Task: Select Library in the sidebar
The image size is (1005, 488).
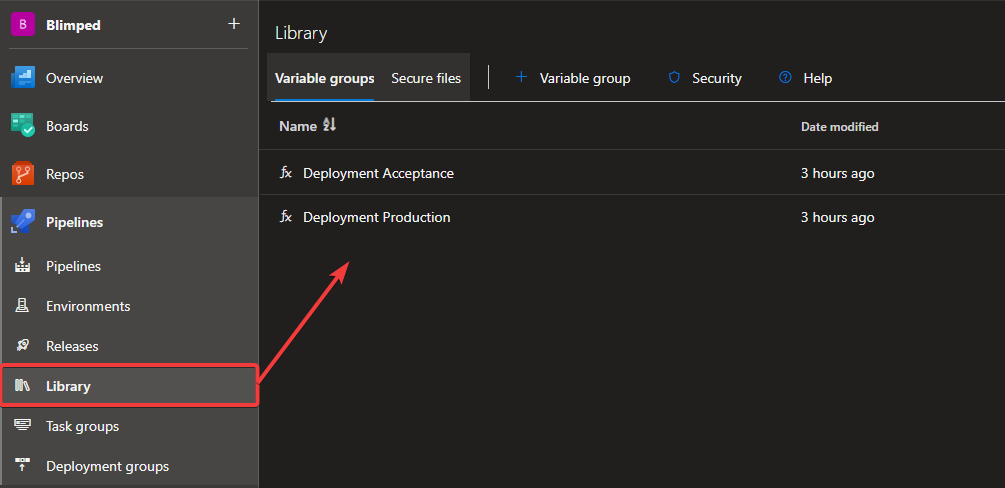Action: point(68,386)
